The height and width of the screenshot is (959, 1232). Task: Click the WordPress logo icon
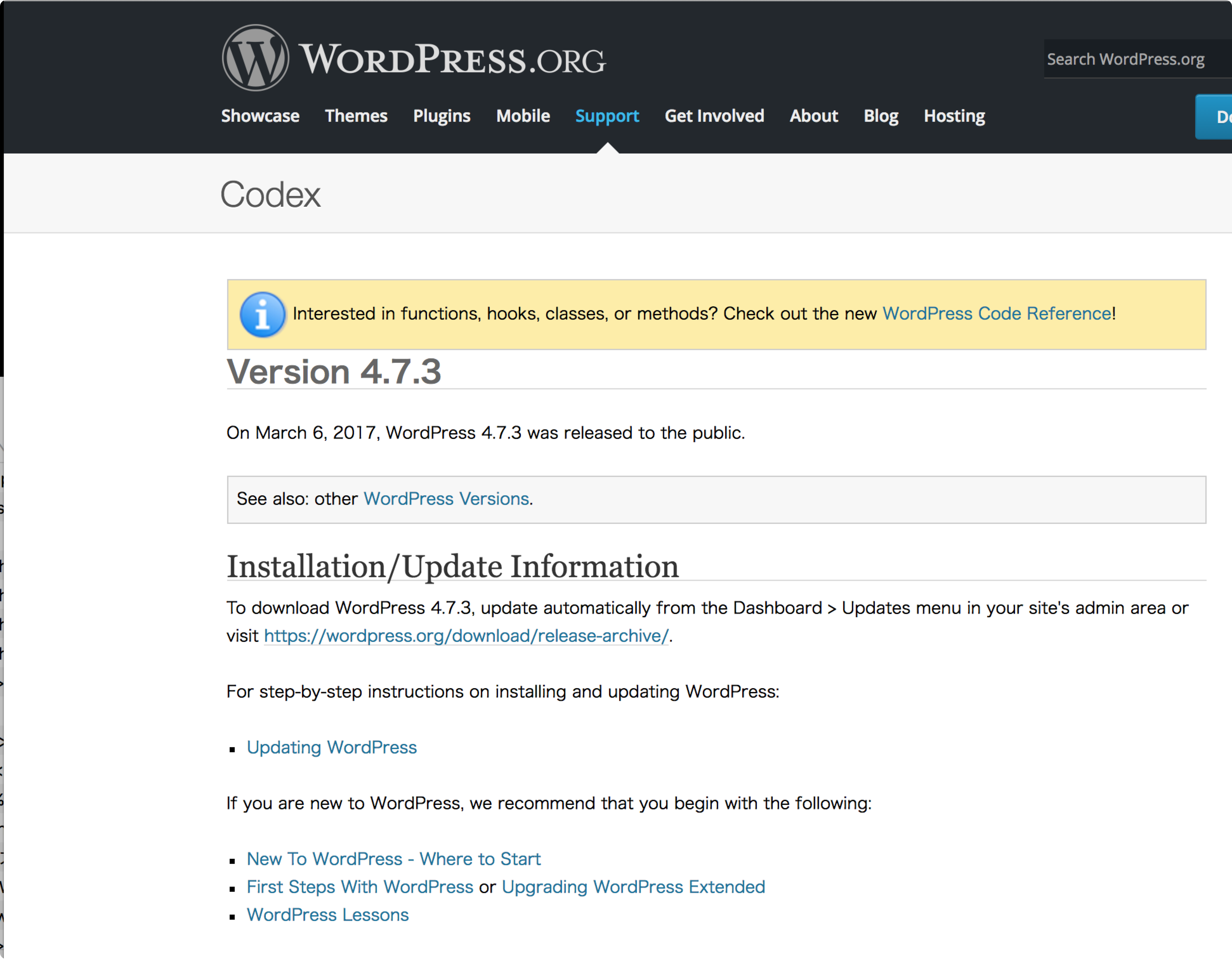[256, 57]
